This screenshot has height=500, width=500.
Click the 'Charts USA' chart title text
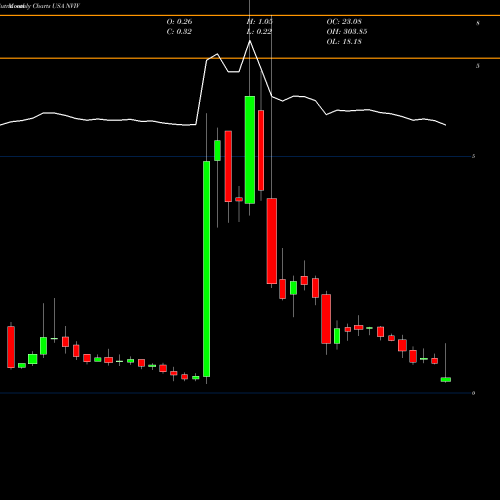(49, 6)
